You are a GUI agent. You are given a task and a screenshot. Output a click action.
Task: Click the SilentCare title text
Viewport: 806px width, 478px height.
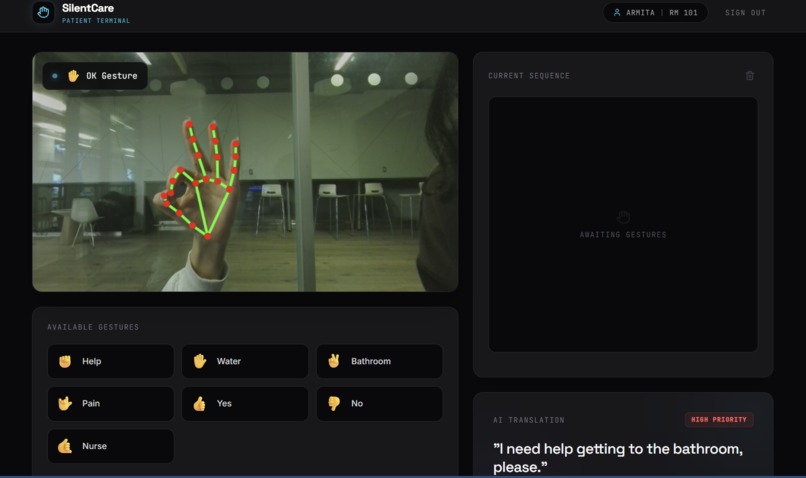point(88,8)
